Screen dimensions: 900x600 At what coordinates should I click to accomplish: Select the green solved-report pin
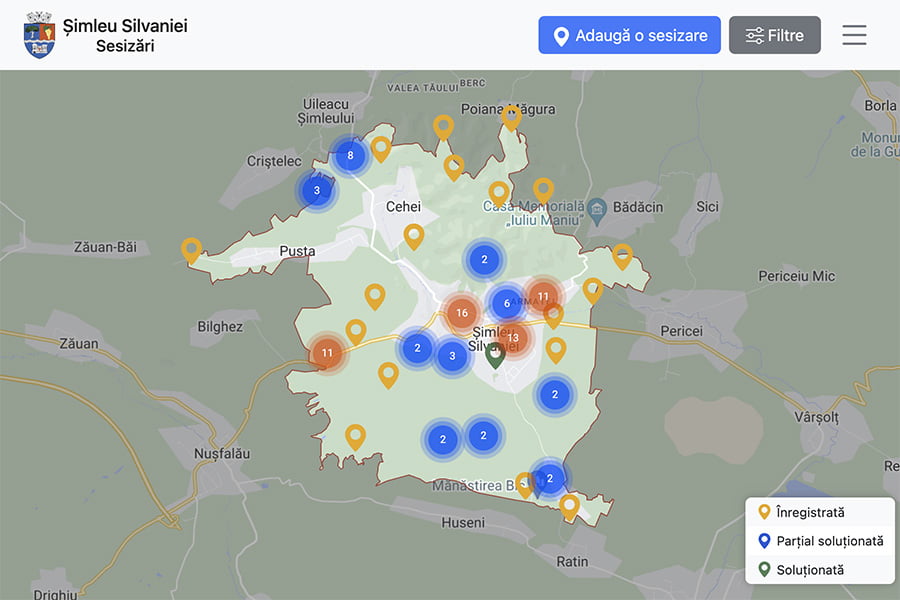[x=495, y=356]
